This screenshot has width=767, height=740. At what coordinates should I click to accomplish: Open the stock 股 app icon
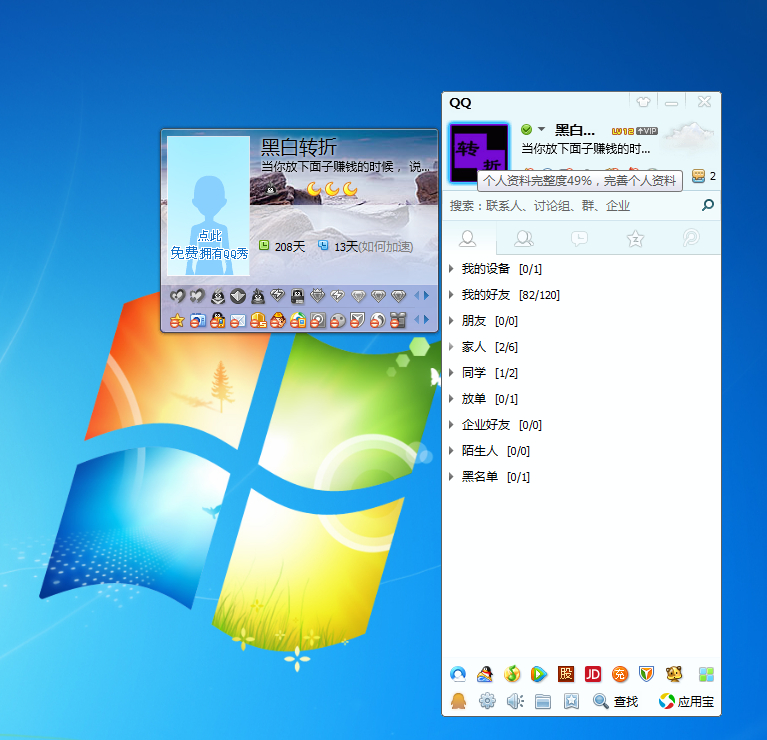click(x=566, y=674)
